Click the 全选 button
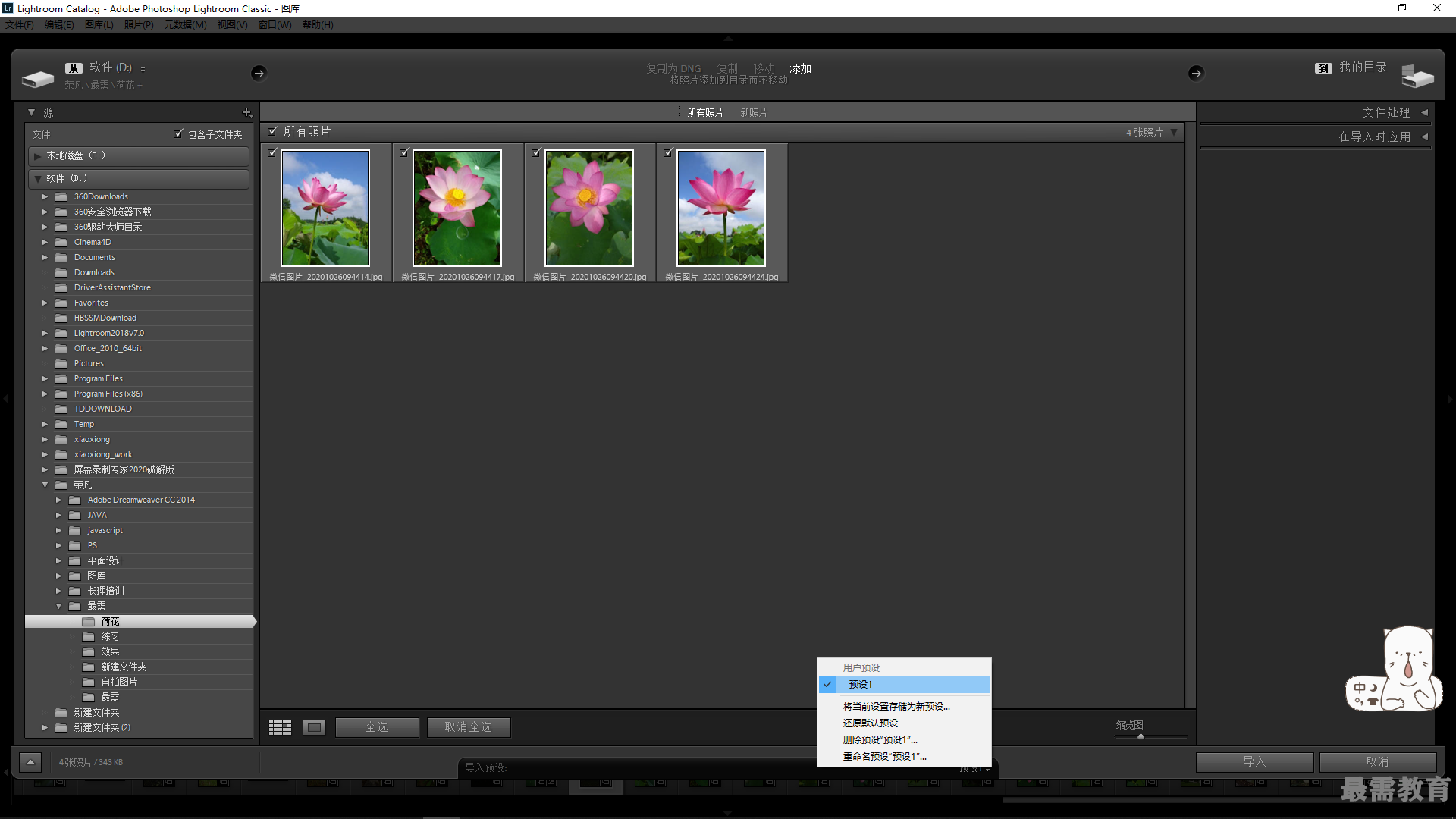The height and width of the screenshot is (819, 1456). 377,727
